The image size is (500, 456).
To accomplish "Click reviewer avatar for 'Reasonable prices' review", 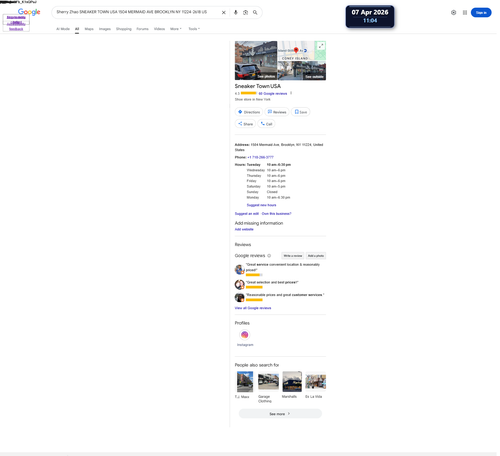I will [239, 297].
